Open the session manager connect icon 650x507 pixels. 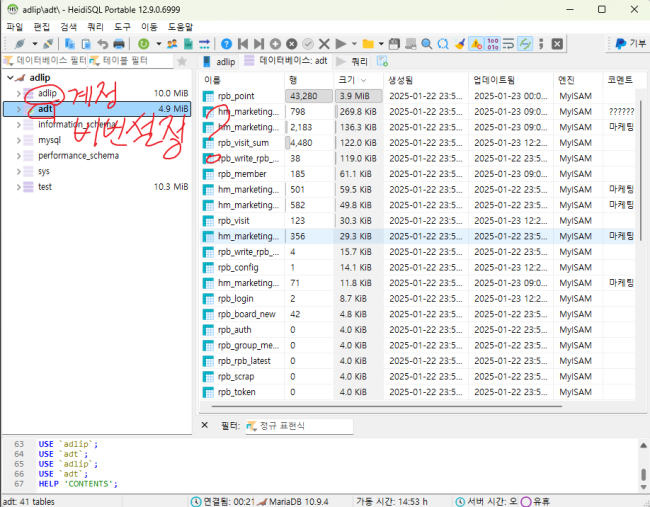19,44
